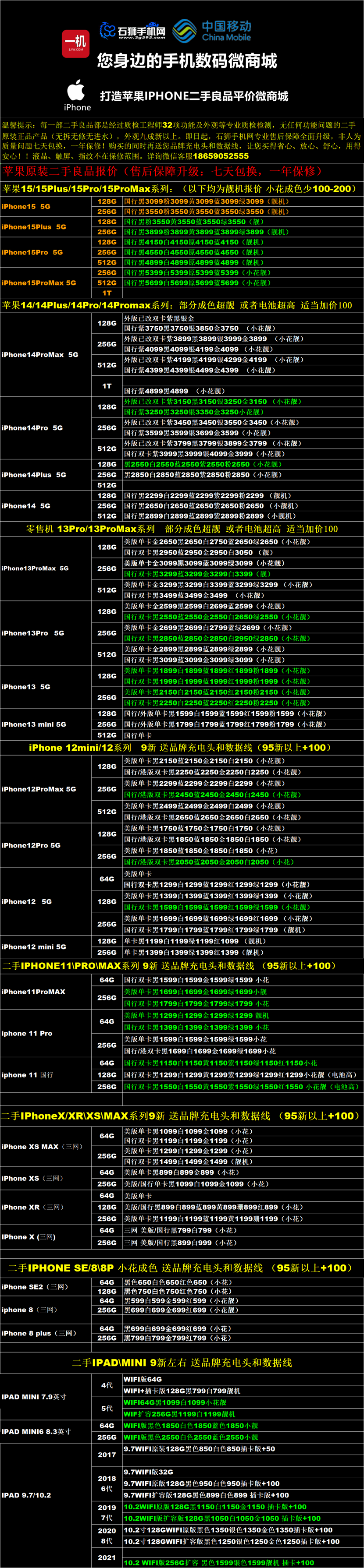The height and width of the screenshot is (1568, 364).
Task: Click the 零售机 13Pro/13ProMax series header
Action: click(182, 529)
